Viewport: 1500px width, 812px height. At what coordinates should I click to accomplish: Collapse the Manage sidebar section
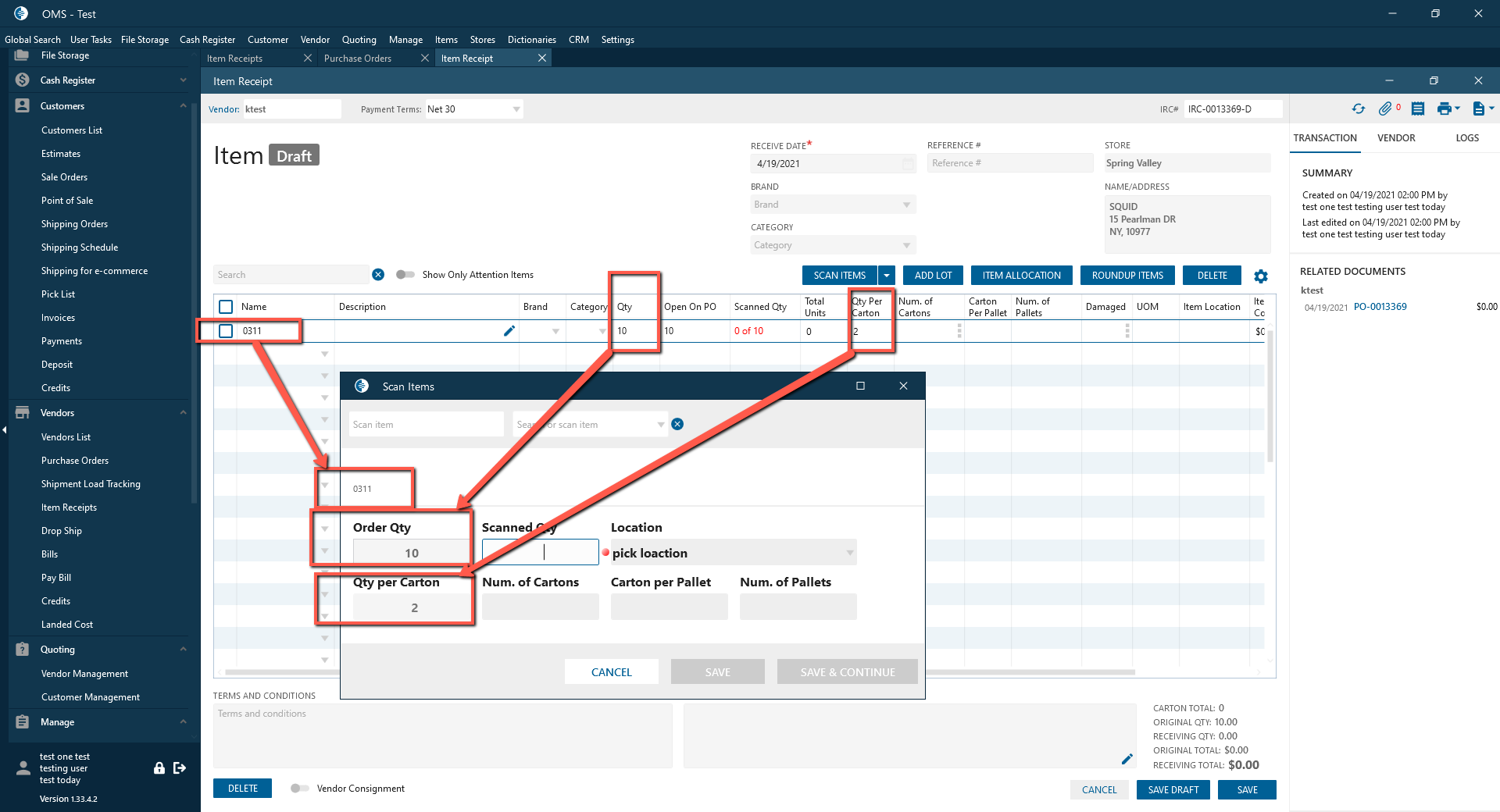coord(183,722)
